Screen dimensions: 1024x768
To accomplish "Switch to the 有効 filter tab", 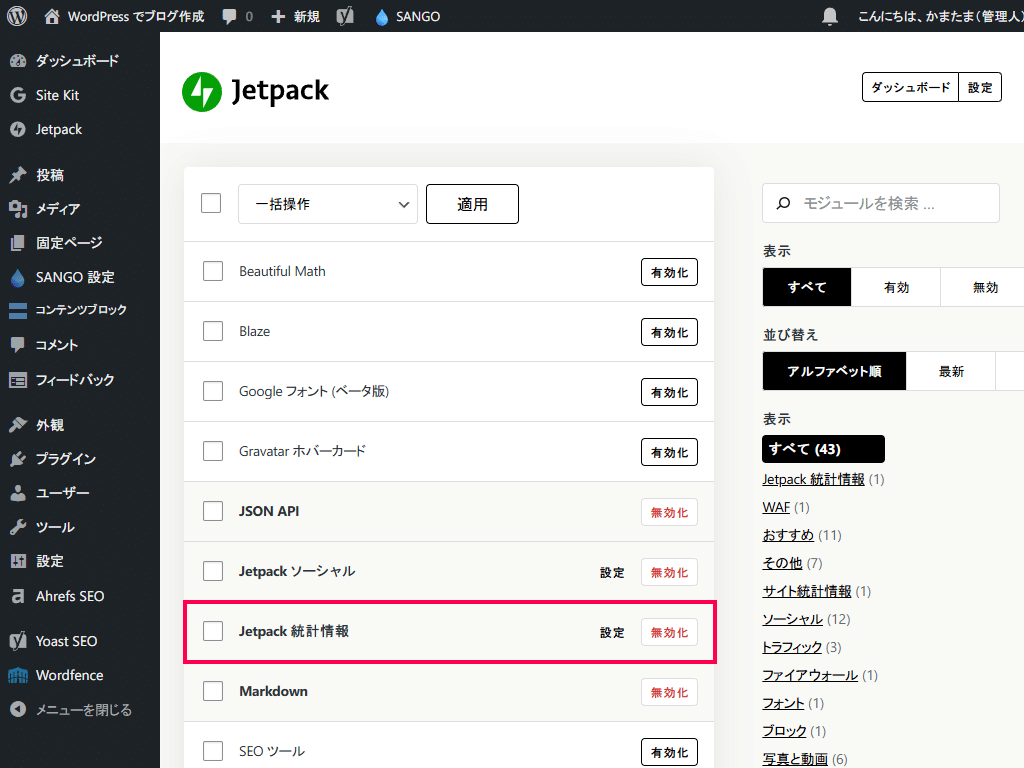I will click(x=896, y=287).
